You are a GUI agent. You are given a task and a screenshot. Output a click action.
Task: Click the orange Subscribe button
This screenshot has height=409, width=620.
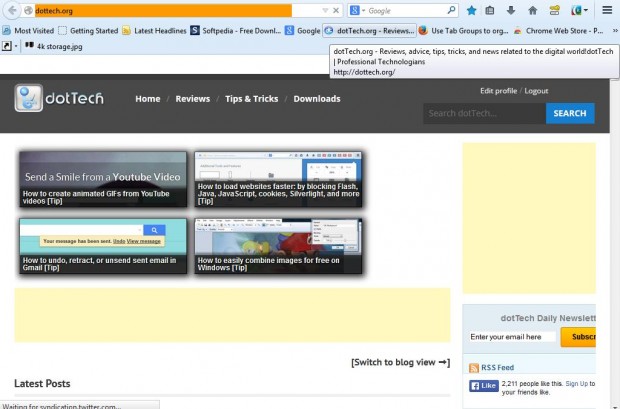tap(578, 337)
